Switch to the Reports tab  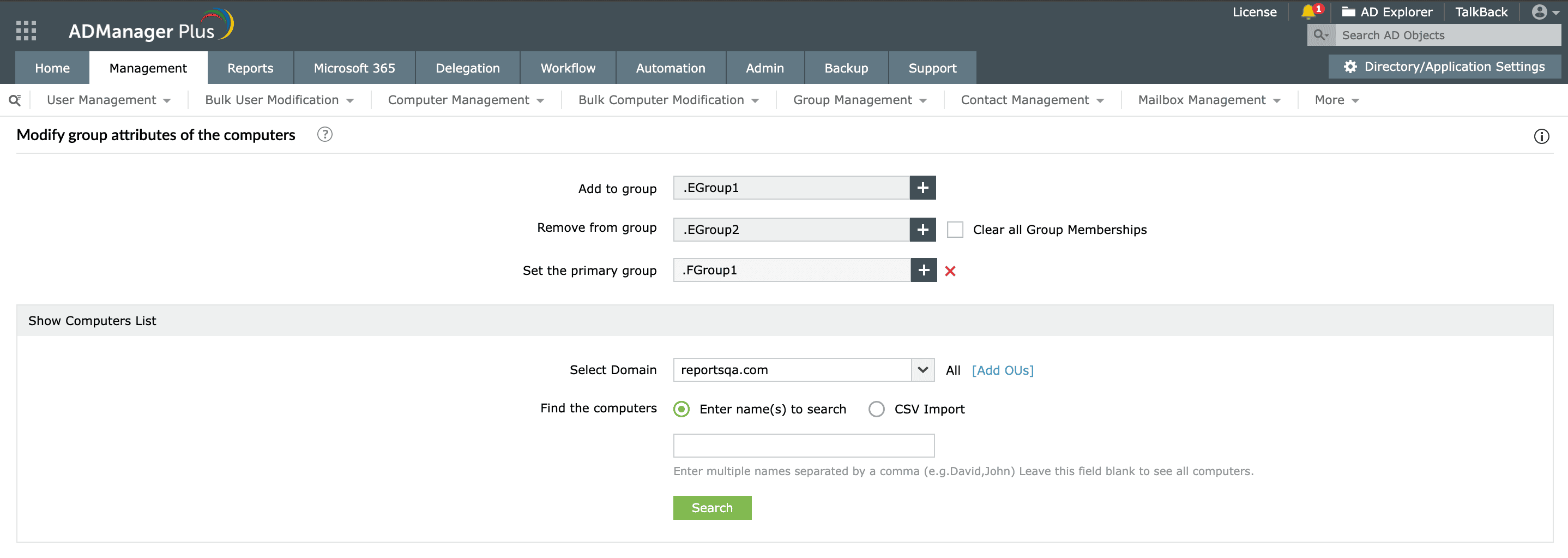(x=250, y=68)
